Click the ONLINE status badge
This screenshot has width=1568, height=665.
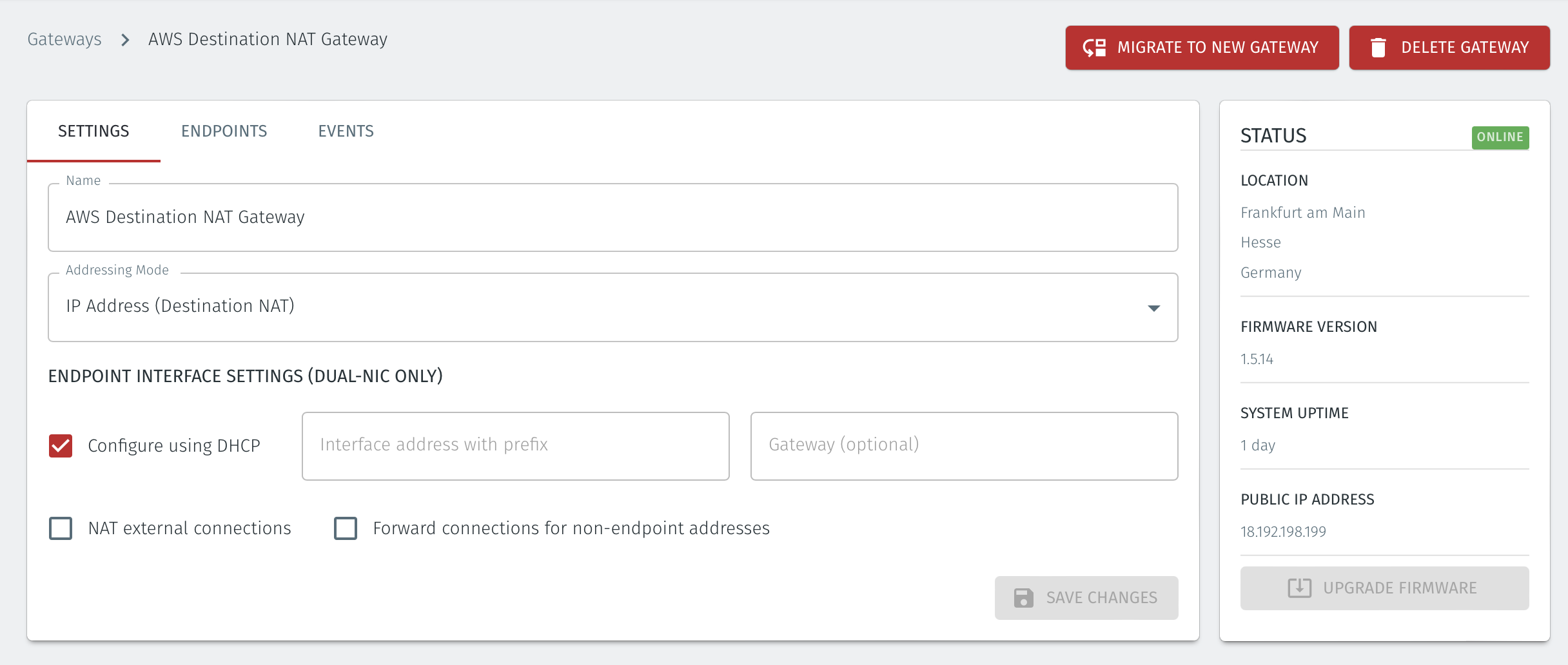point(1501,137)
